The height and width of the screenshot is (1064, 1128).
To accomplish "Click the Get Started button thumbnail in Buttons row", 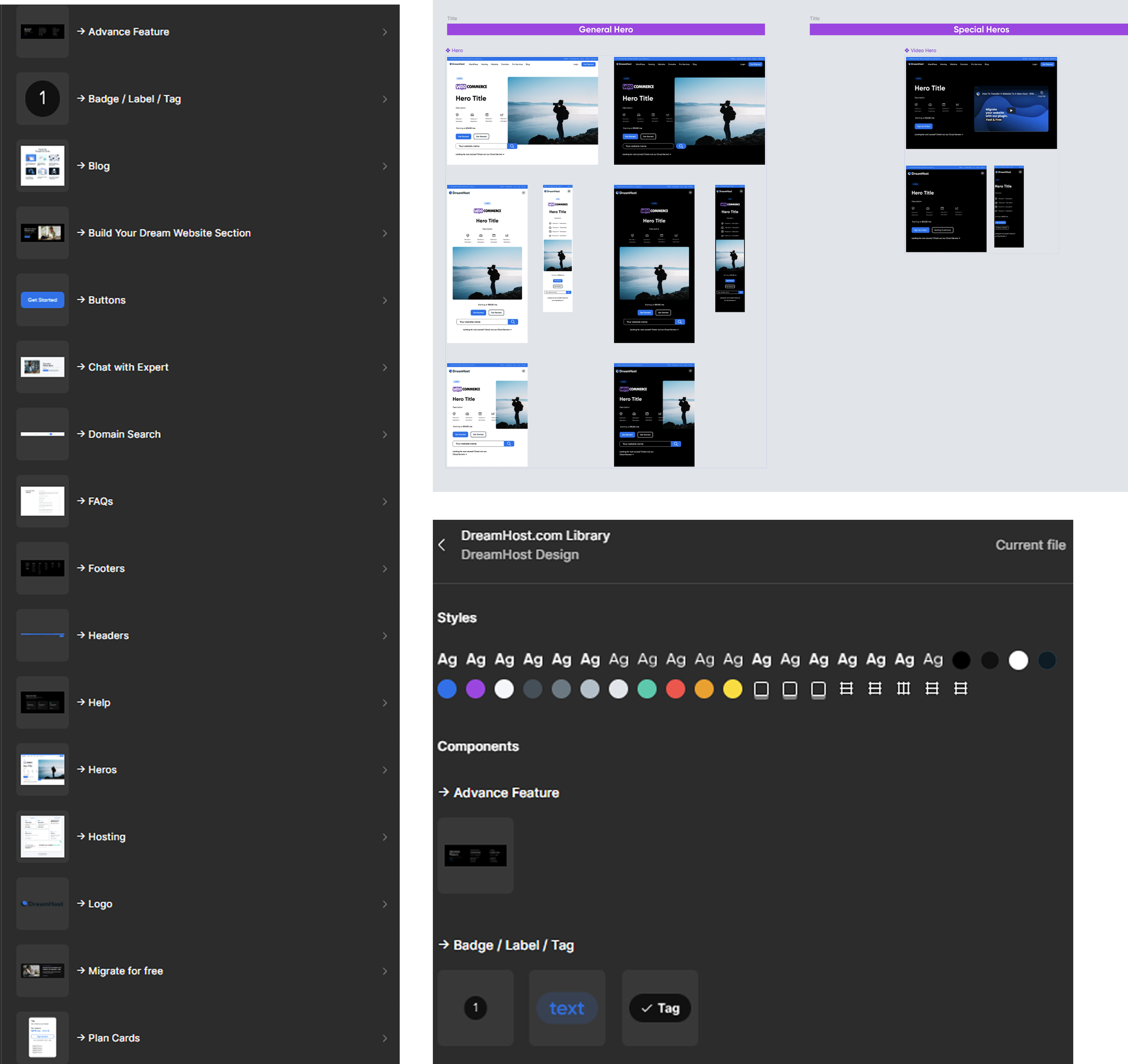I will tap(43, 300).
